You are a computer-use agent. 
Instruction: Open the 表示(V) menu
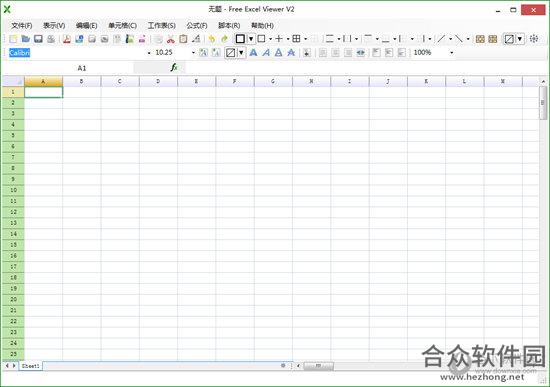pos(54,26)
